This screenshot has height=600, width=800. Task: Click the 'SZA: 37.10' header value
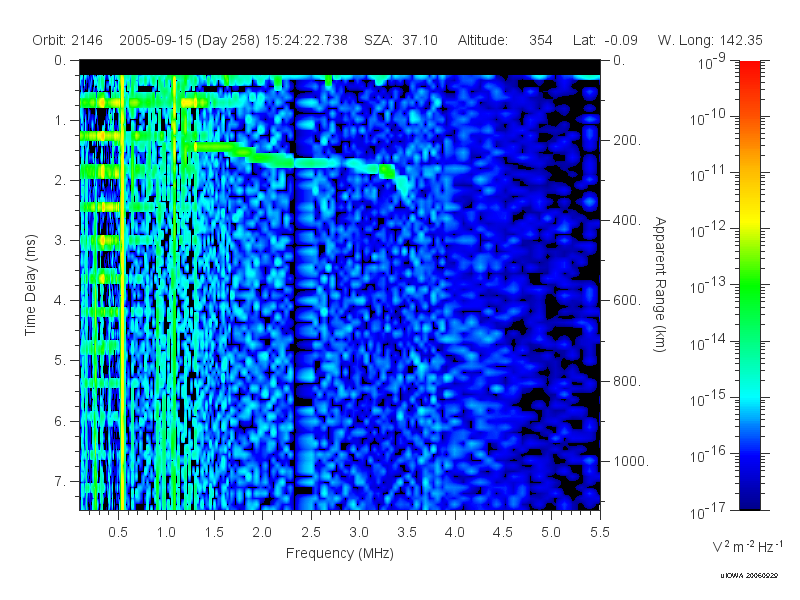(401, 40)
